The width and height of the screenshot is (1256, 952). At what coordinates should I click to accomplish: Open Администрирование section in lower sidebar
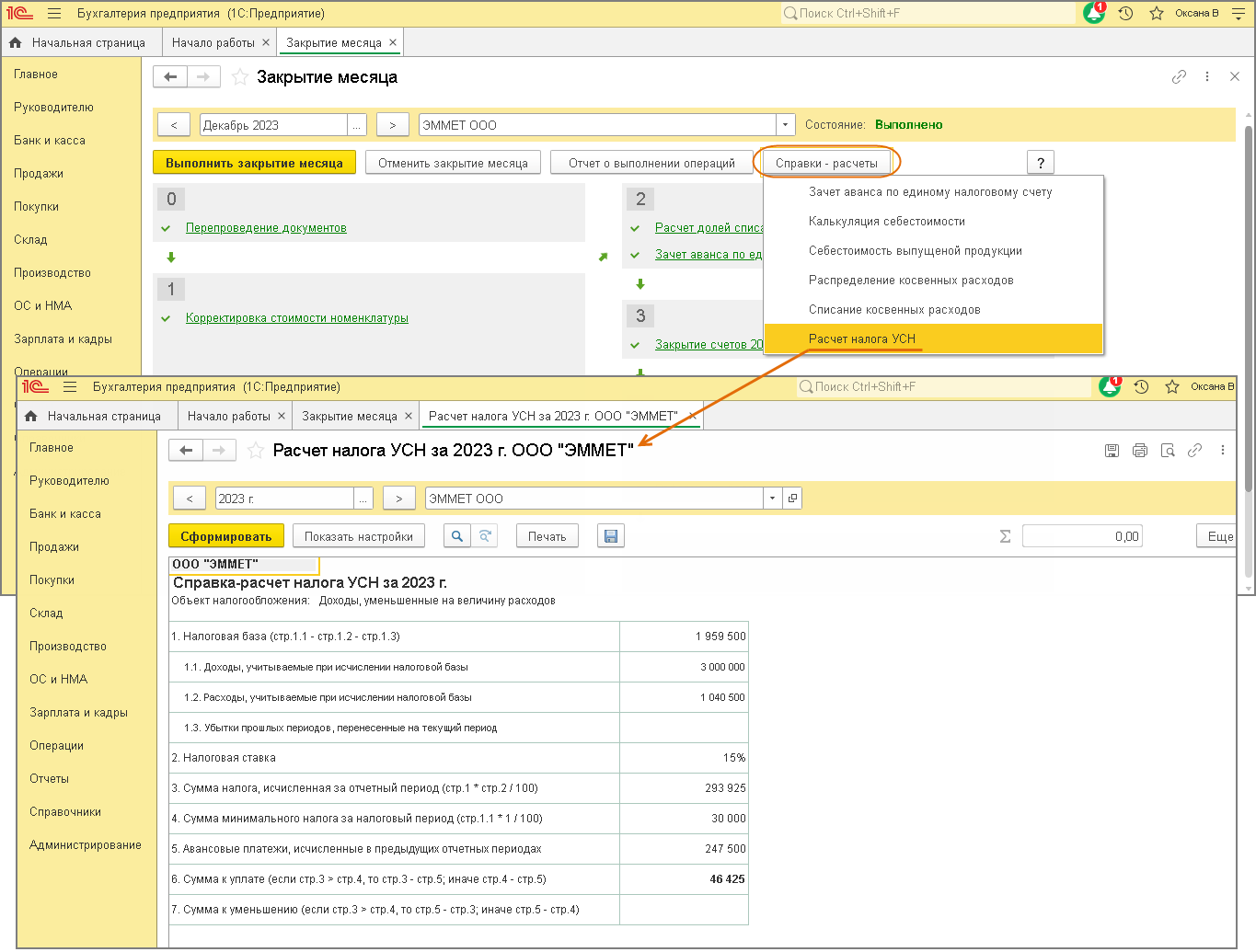86,845
